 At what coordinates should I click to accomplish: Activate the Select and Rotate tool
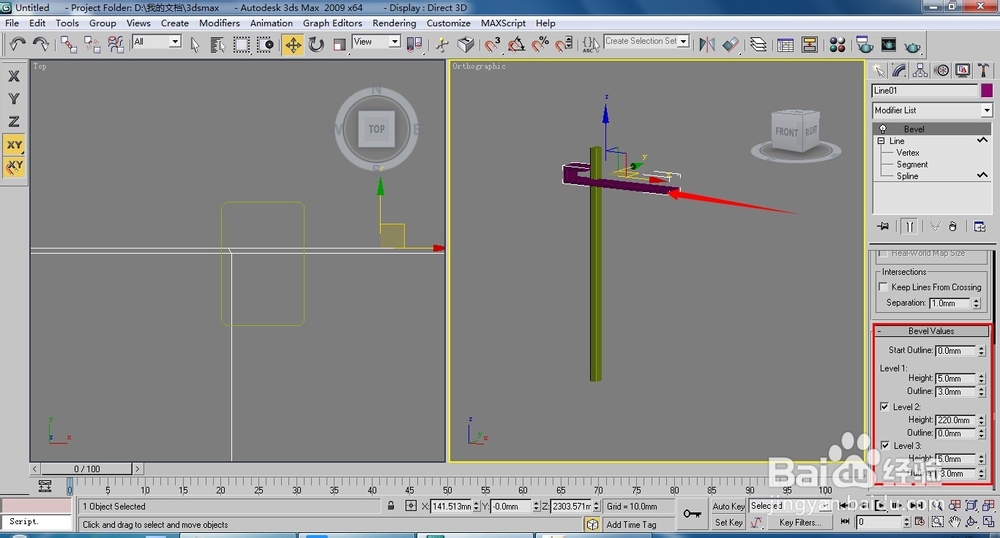pos(316,44)
